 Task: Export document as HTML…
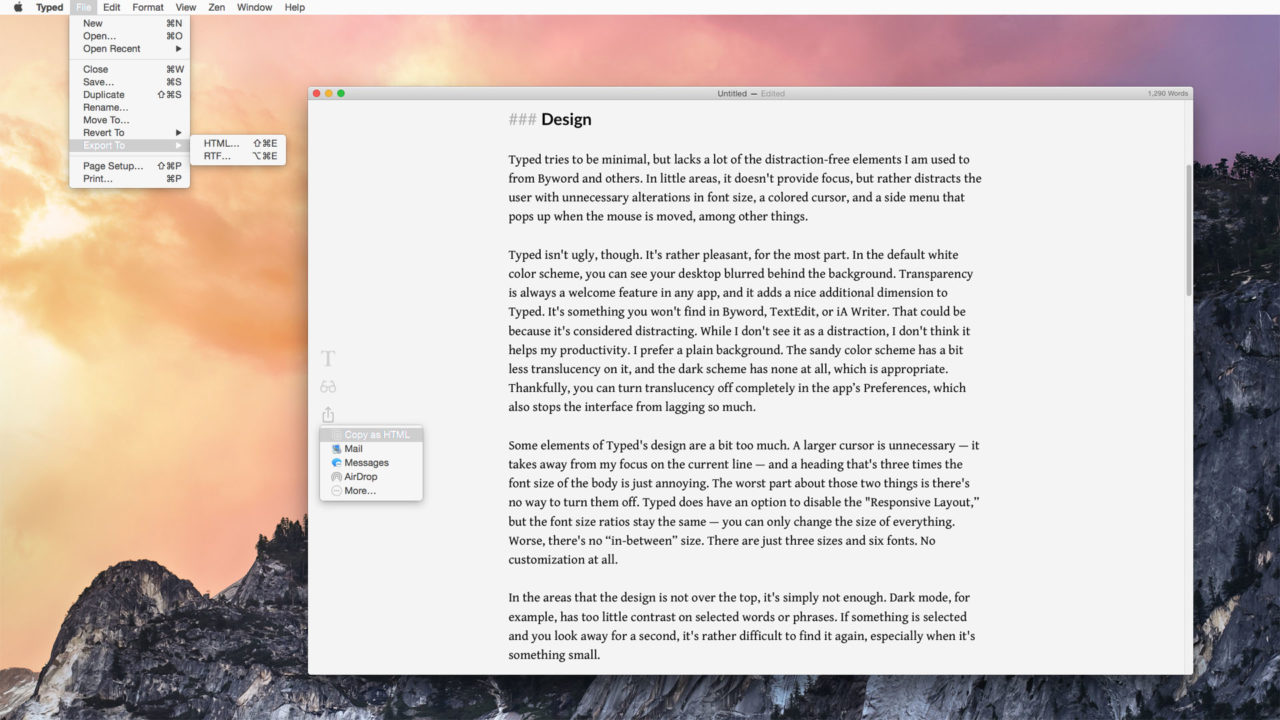coord(238,143)
